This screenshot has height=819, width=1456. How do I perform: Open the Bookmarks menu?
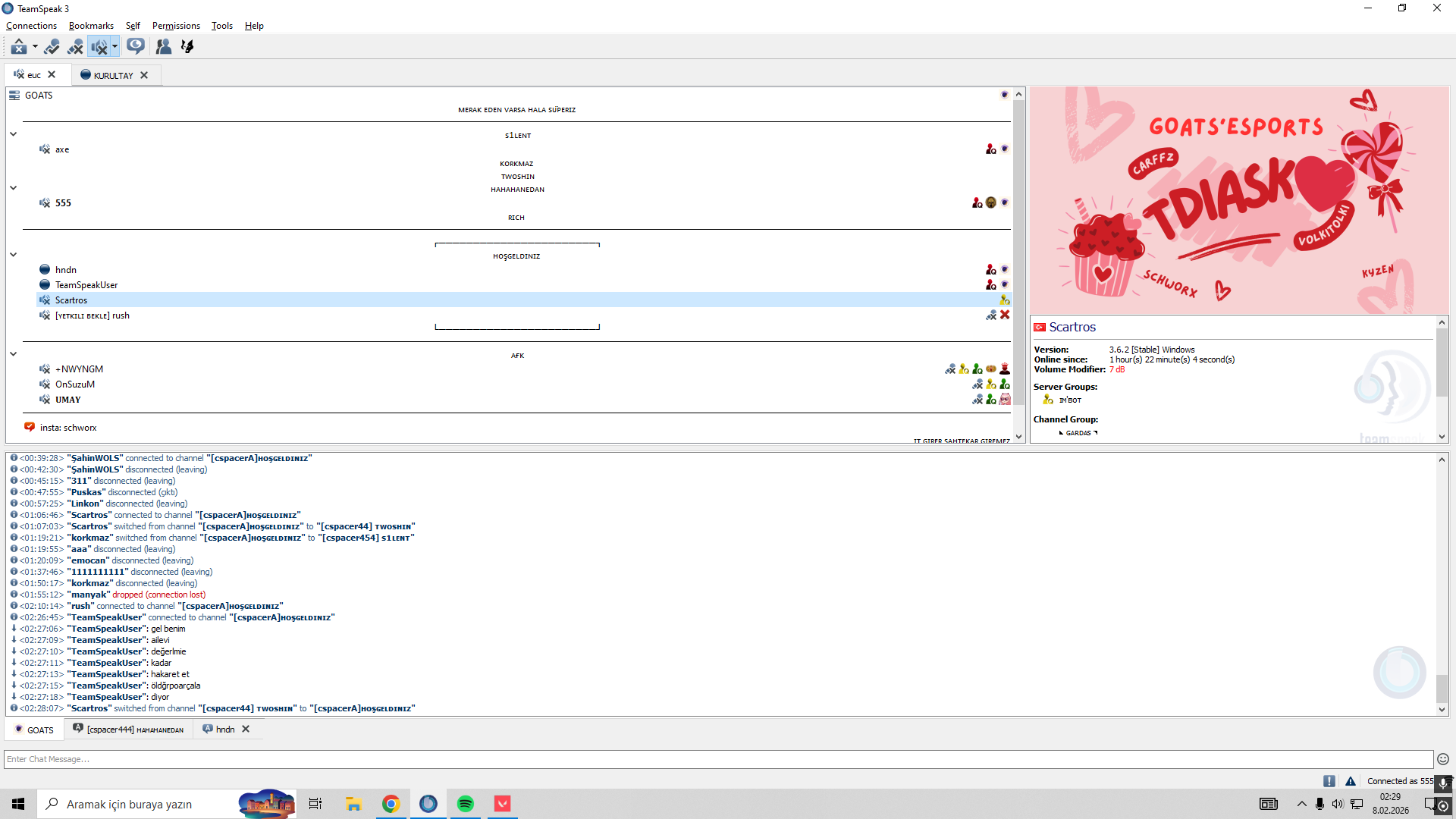coord(91,26)
